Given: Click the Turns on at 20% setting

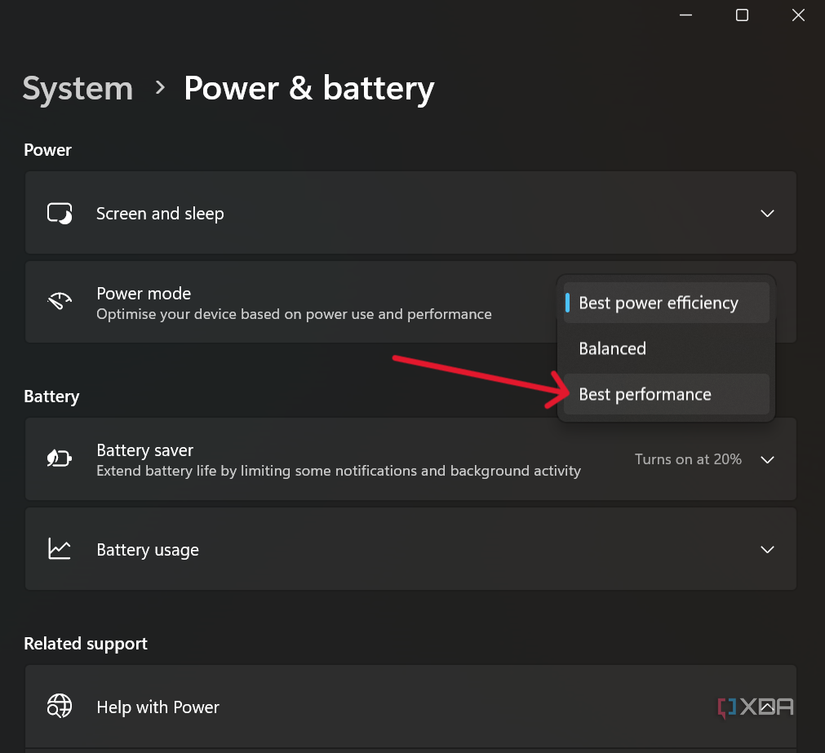Looking at the screenshot, I should (687, 459).
